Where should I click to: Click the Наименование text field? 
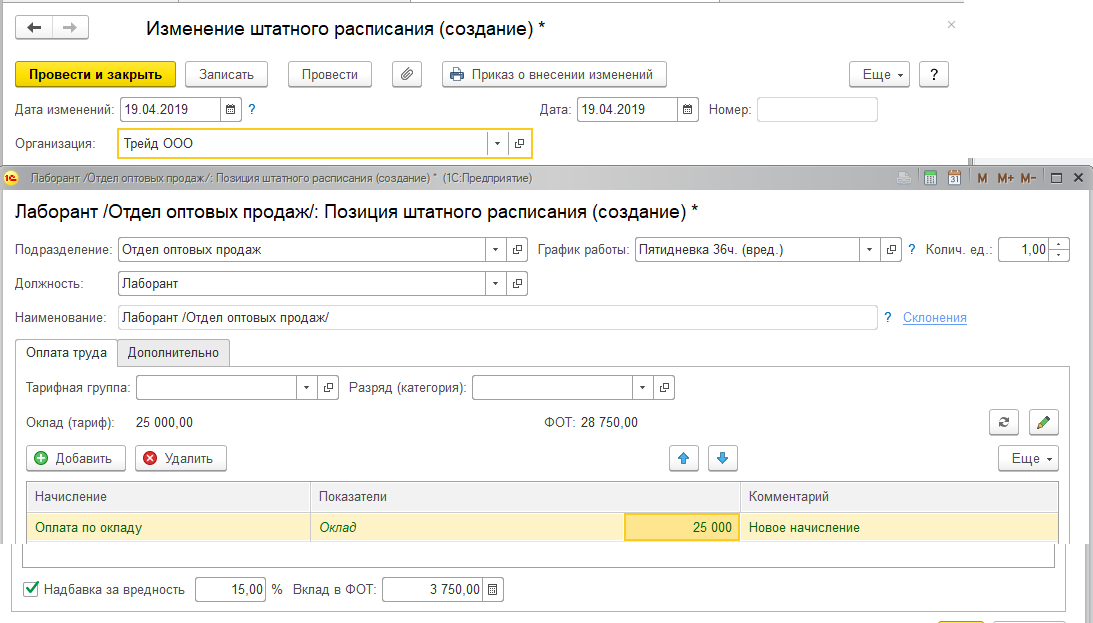497,317
